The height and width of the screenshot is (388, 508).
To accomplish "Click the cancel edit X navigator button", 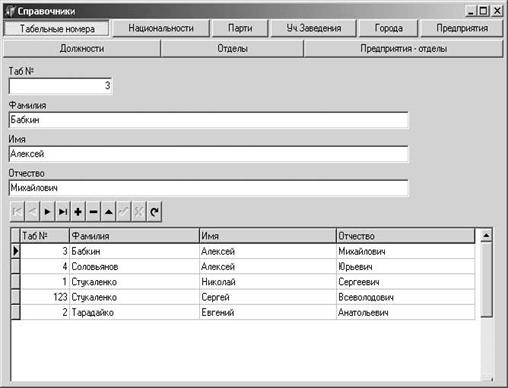I will tap(139, 212).
